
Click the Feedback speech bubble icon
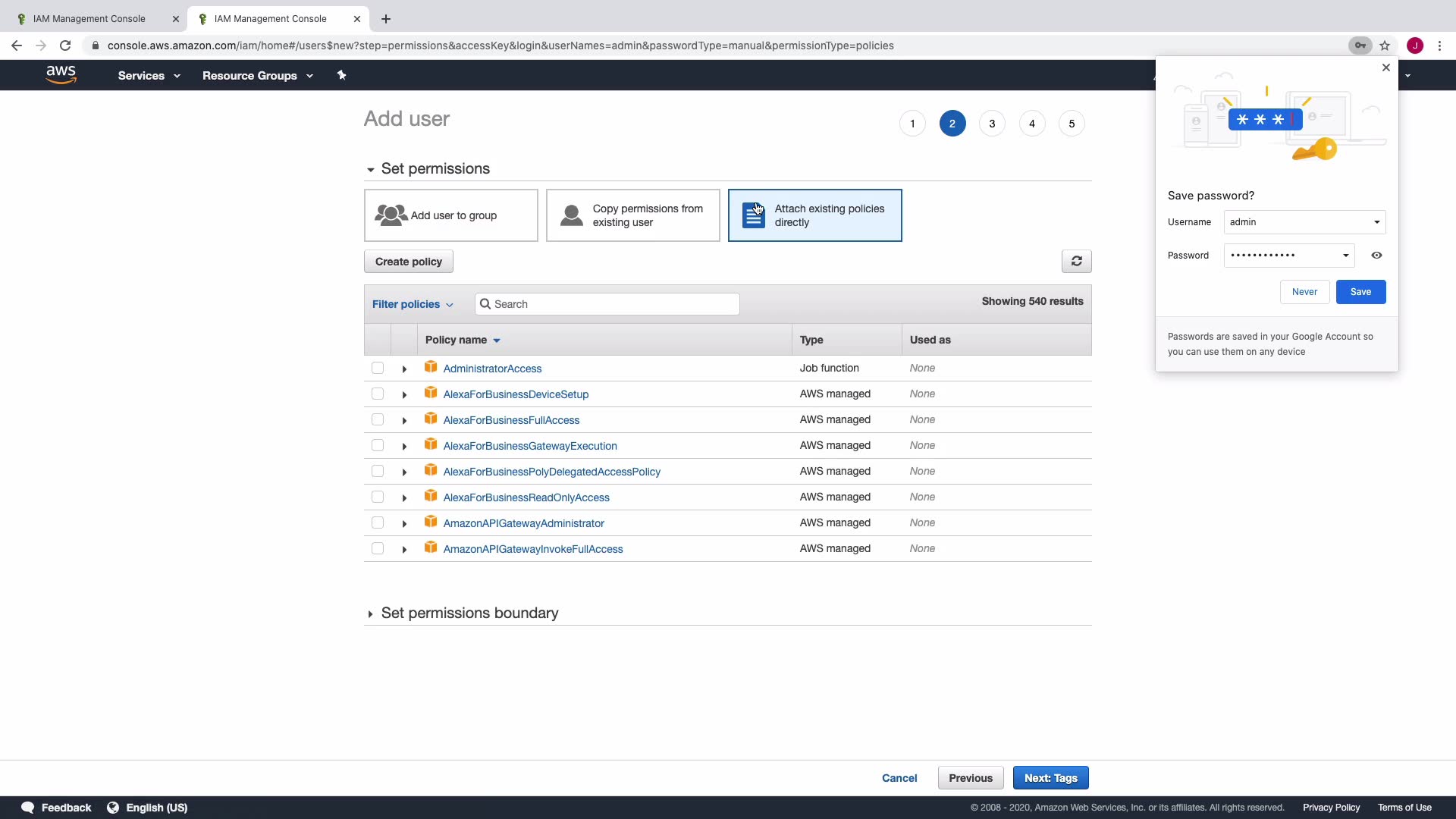click(x=28, y=808)
